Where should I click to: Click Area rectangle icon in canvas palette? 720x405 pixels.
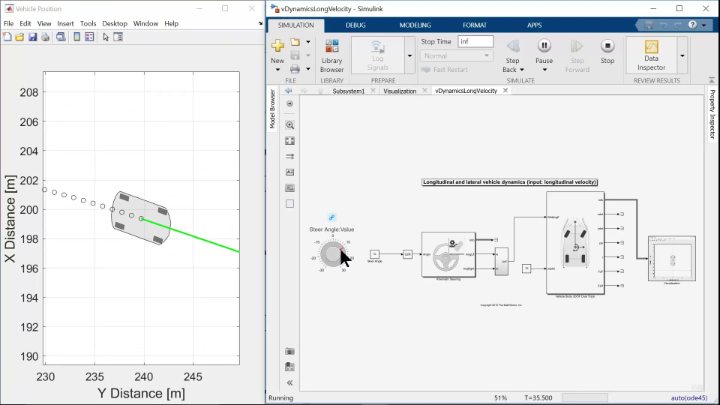[290, 203]
